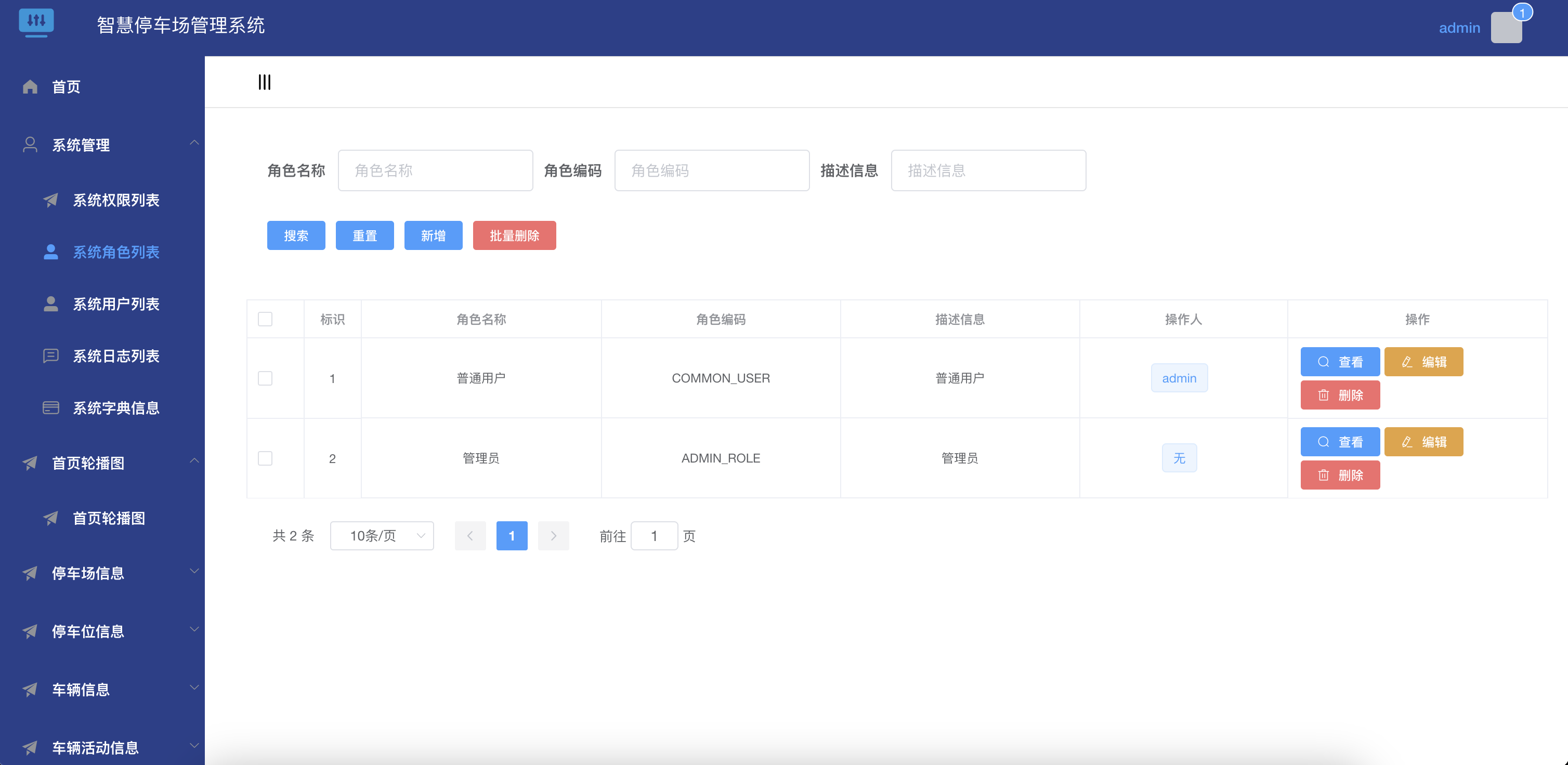Click the 查看 button for COMMON_USER row
The width and height of the screenshot is (1568, 765).
coord(1340,362)
